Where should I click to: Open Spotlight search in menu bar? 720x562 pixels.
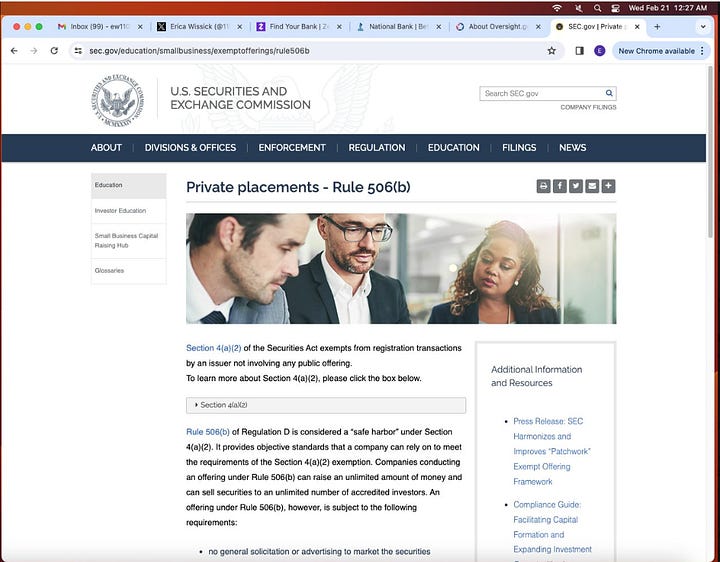point(597,8)
